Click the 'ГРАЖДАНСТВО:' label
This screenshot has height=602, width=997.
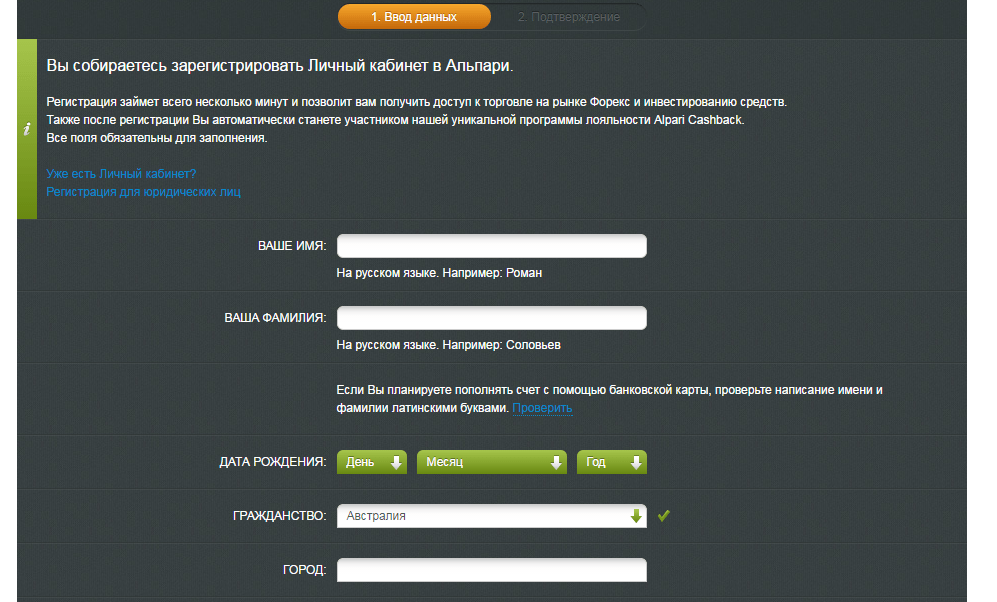click(280, 516)
